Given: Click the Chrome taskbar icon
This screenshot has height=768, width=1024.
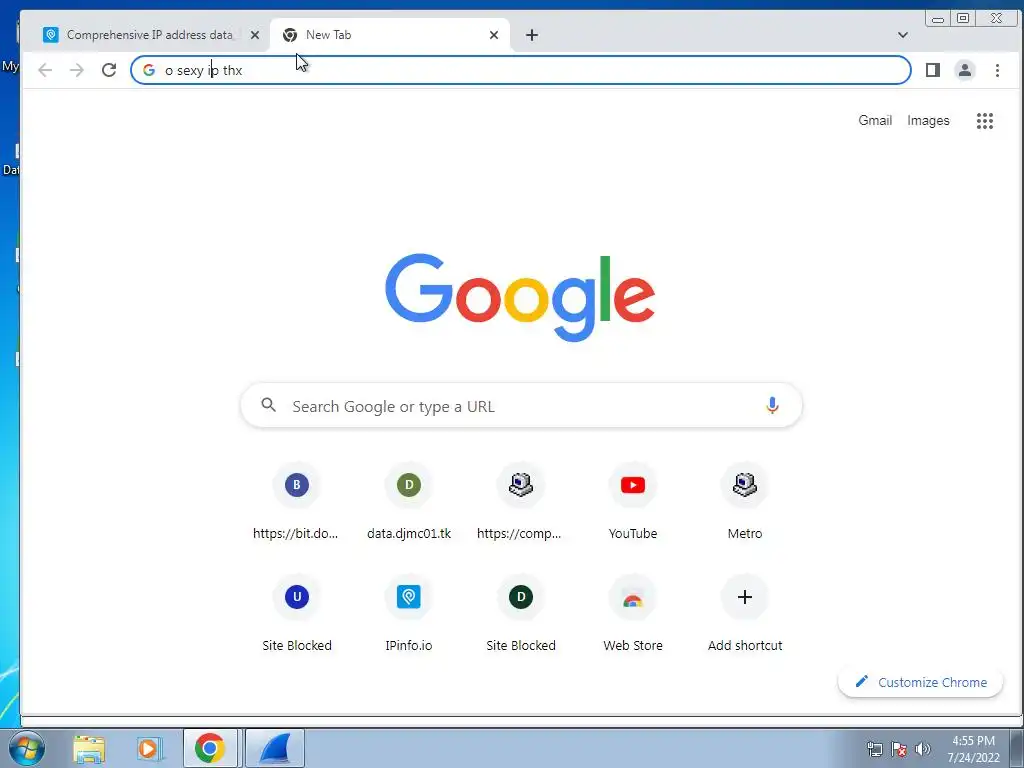Looking at the screenshot, I should click(210, 748).
